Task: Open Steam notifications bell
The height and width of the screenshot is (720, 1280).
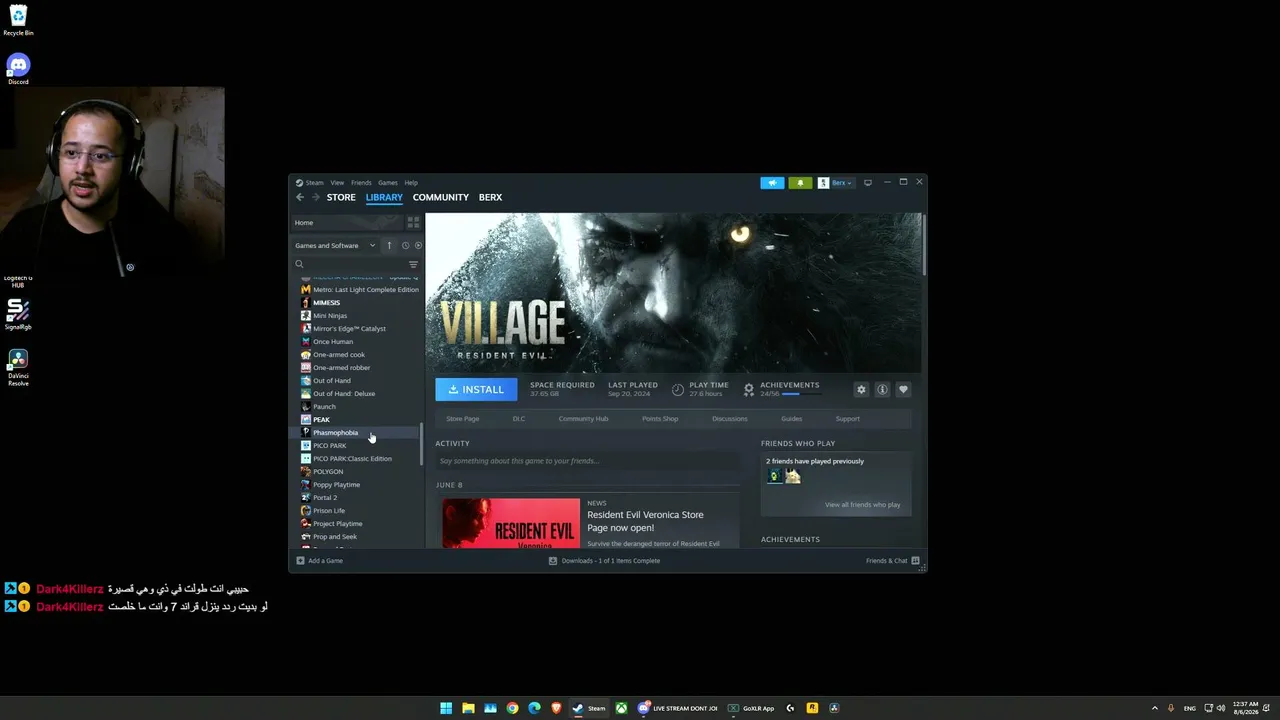Action: 800,183
